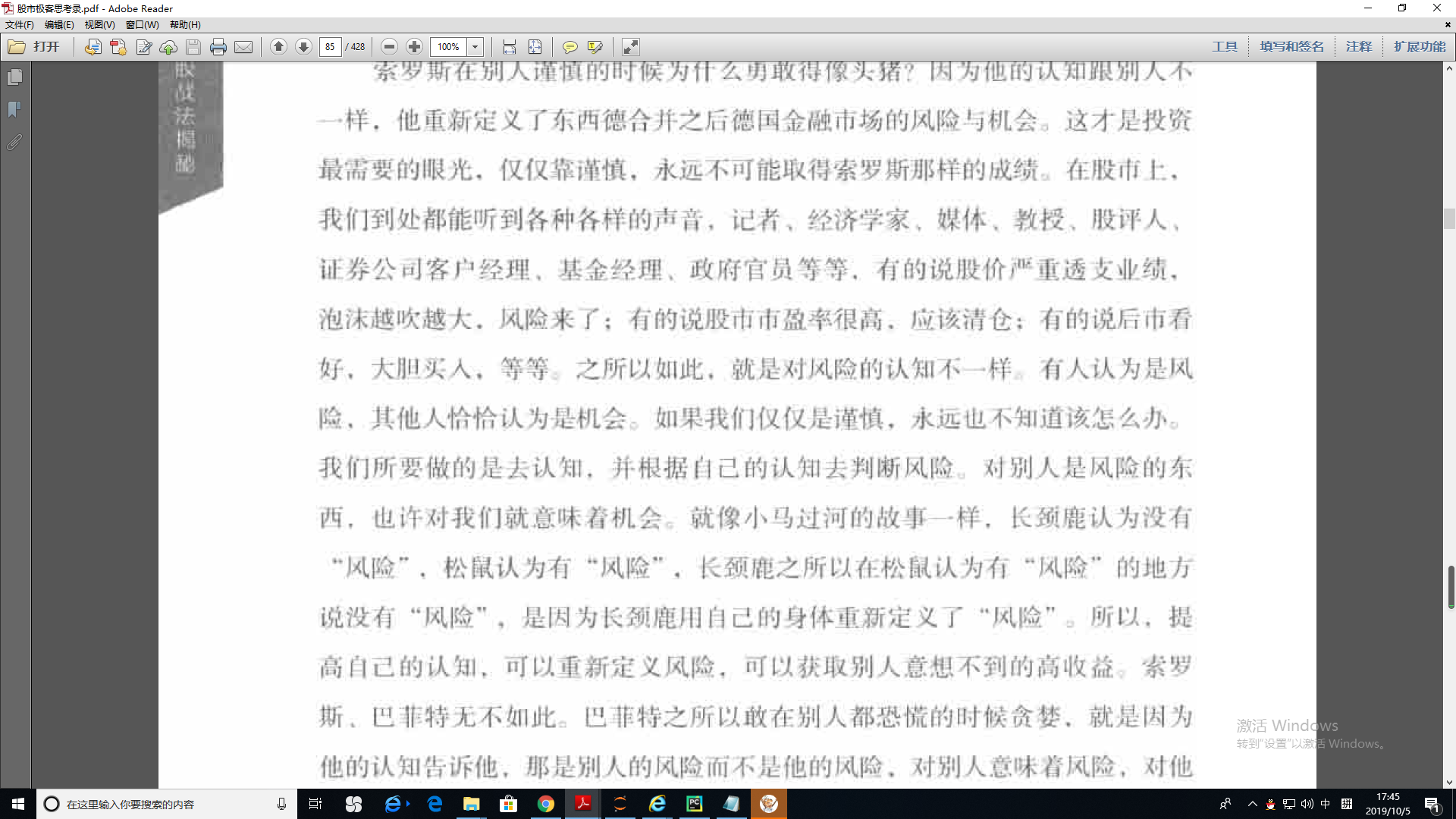Open File Explorer from taskbar

pyautogui.click(x=471, y=804)
